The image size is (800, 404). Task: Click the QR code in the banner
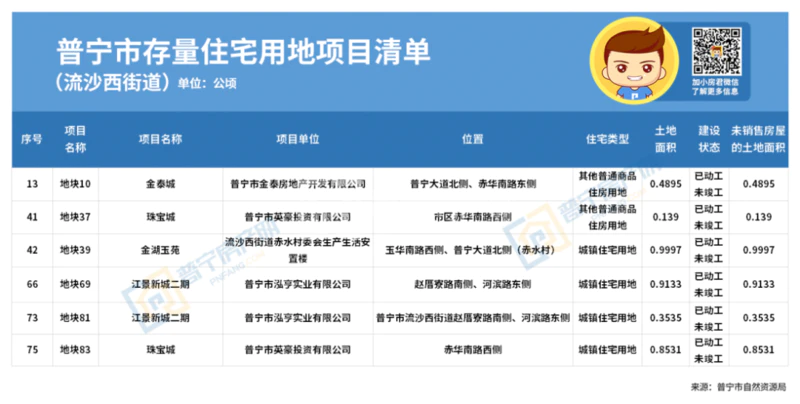(714, 47)
